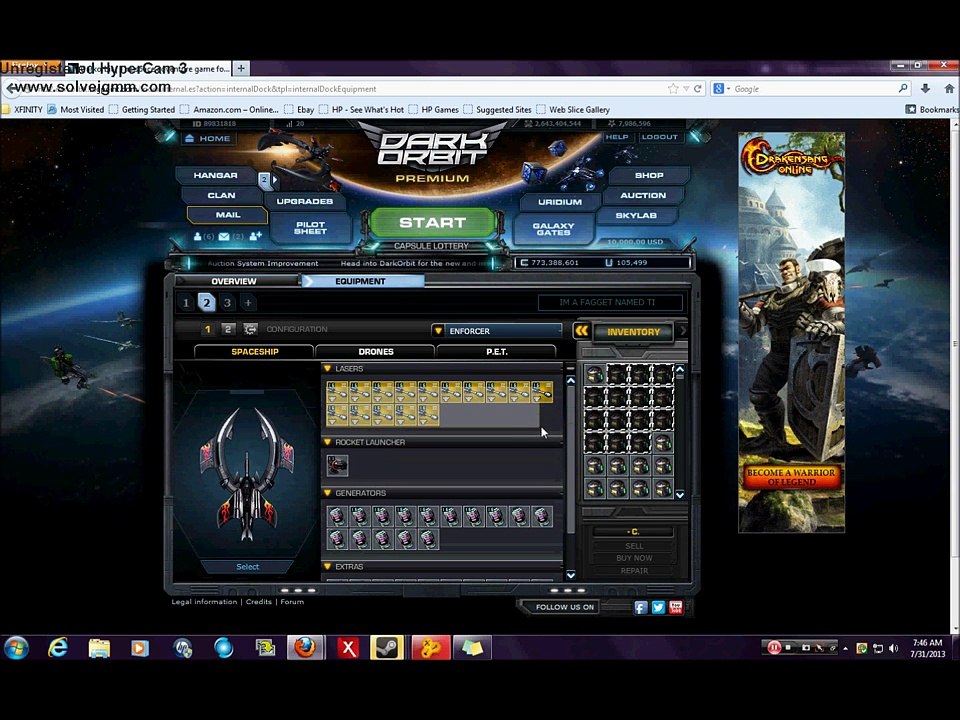Switch to the Overview tab
960x720 pixels.
[234, 281]
